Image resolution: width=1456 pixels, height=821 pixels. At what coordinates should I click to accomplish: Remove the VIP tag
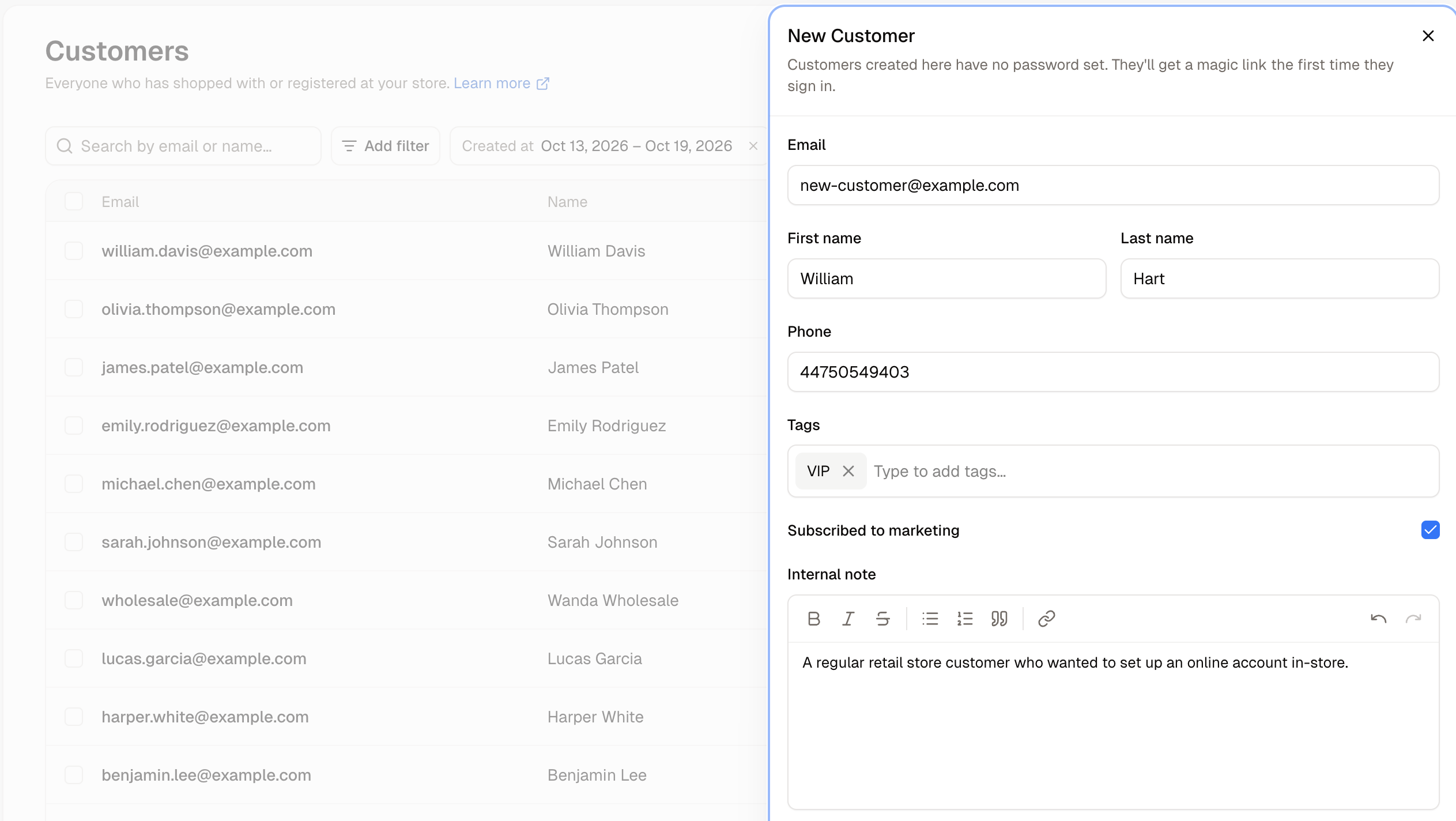point(848,471)
